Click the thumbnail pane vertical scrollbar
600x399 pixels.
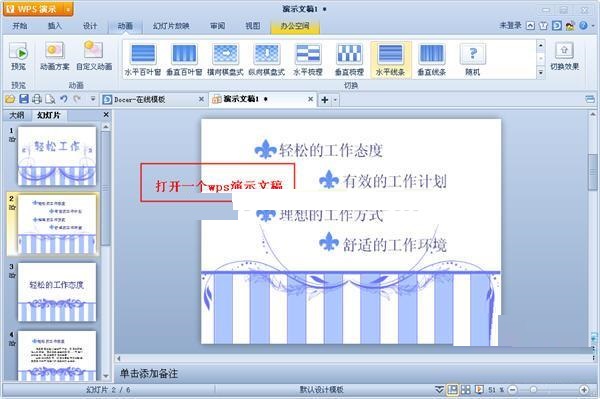106,189
